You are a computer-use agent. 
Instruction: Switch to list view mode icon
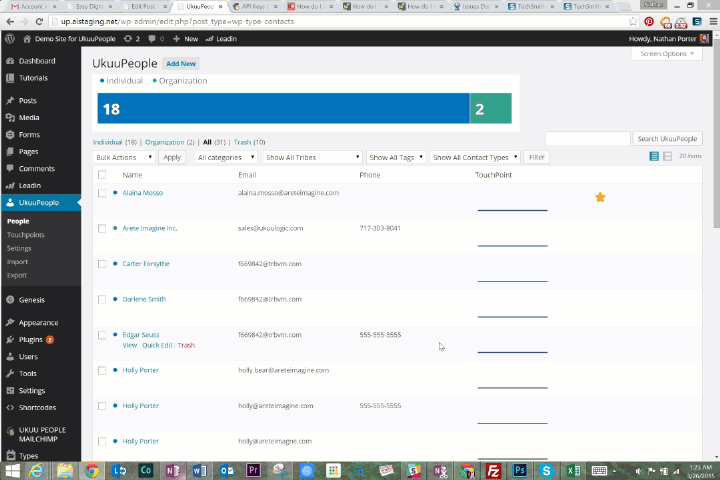click(654, 156)
